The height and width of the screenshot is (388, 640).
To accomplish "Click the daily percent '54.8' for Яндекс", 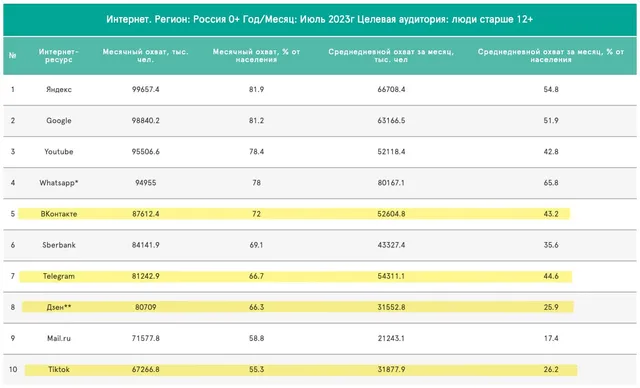I will 551,89.
